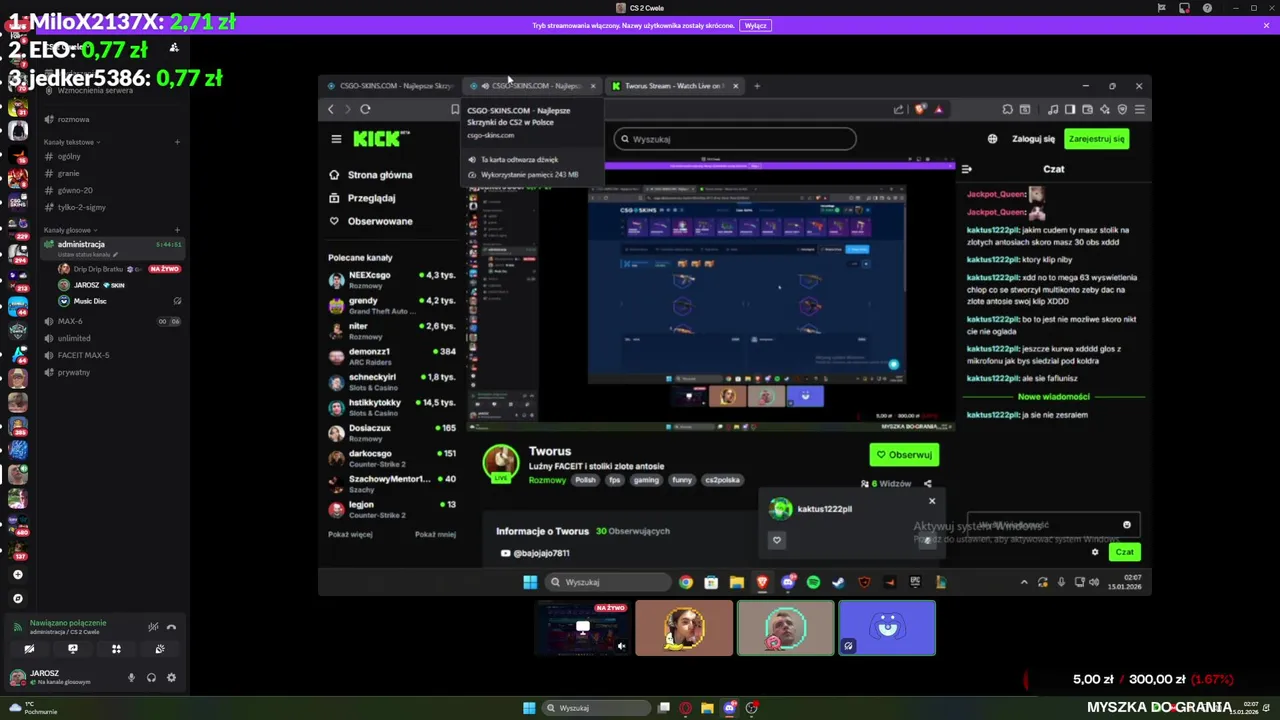Open Windows Start button on bottom taskbar

(529, 708)
